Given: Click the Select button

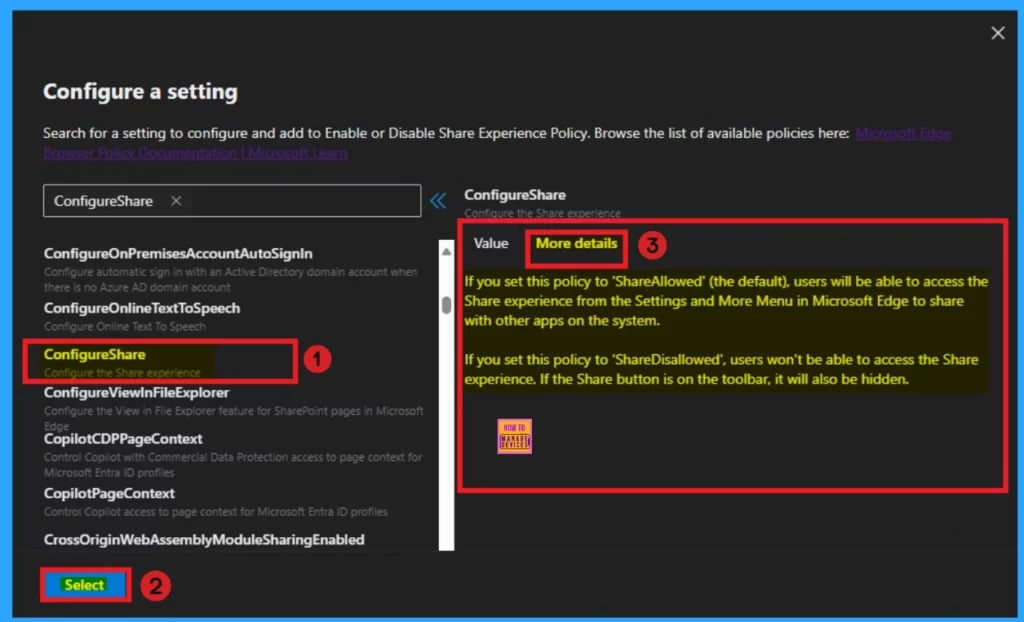Looking at the screenshot, I should point(84,585).
